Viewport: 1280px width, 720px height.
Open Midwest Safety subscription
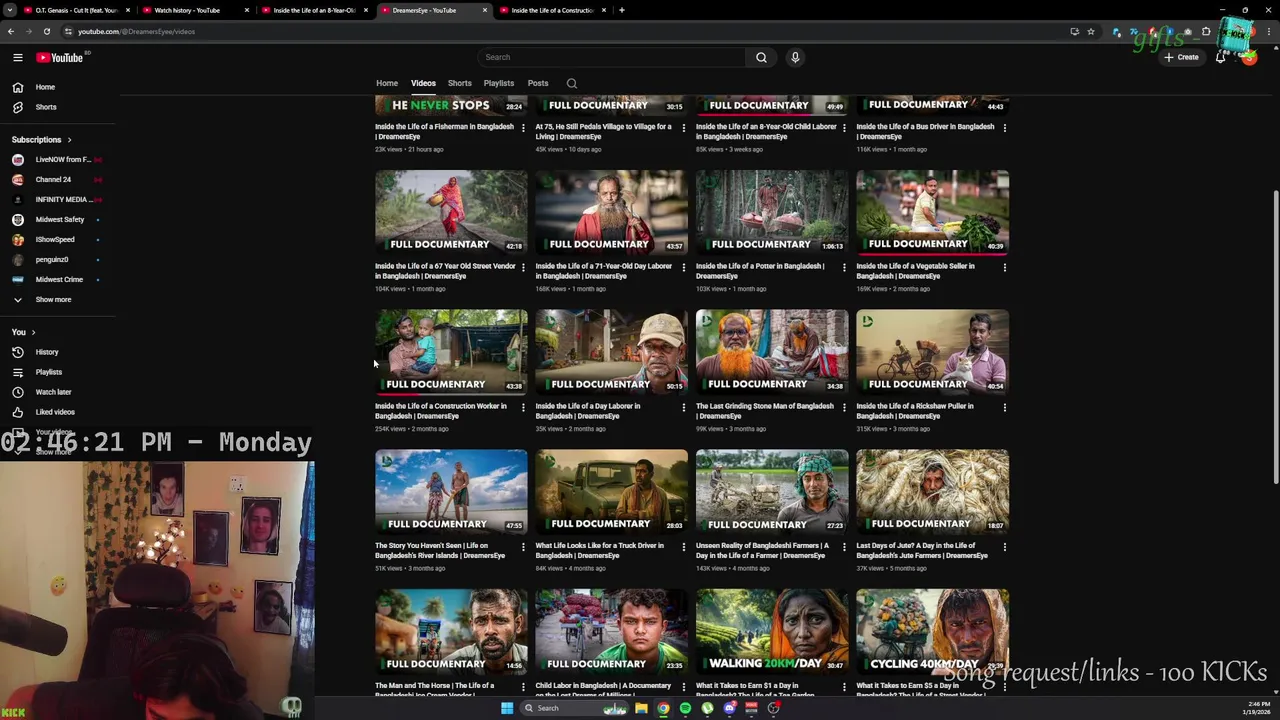[x=58, y=219]
